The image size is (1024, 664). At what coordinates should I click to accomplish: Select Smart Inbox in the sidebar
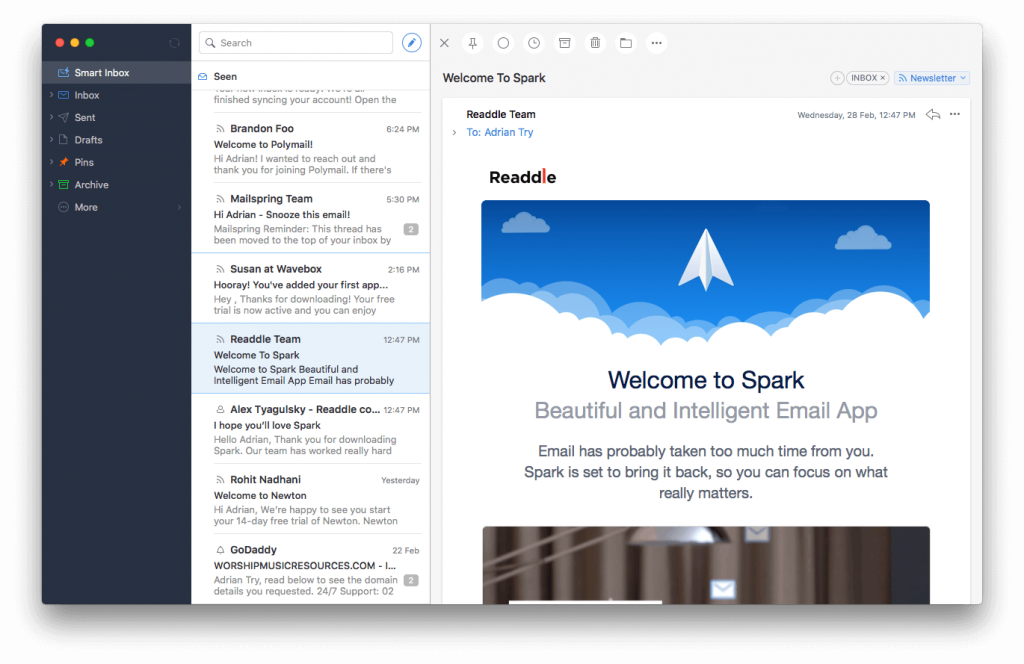coord(101,73)
